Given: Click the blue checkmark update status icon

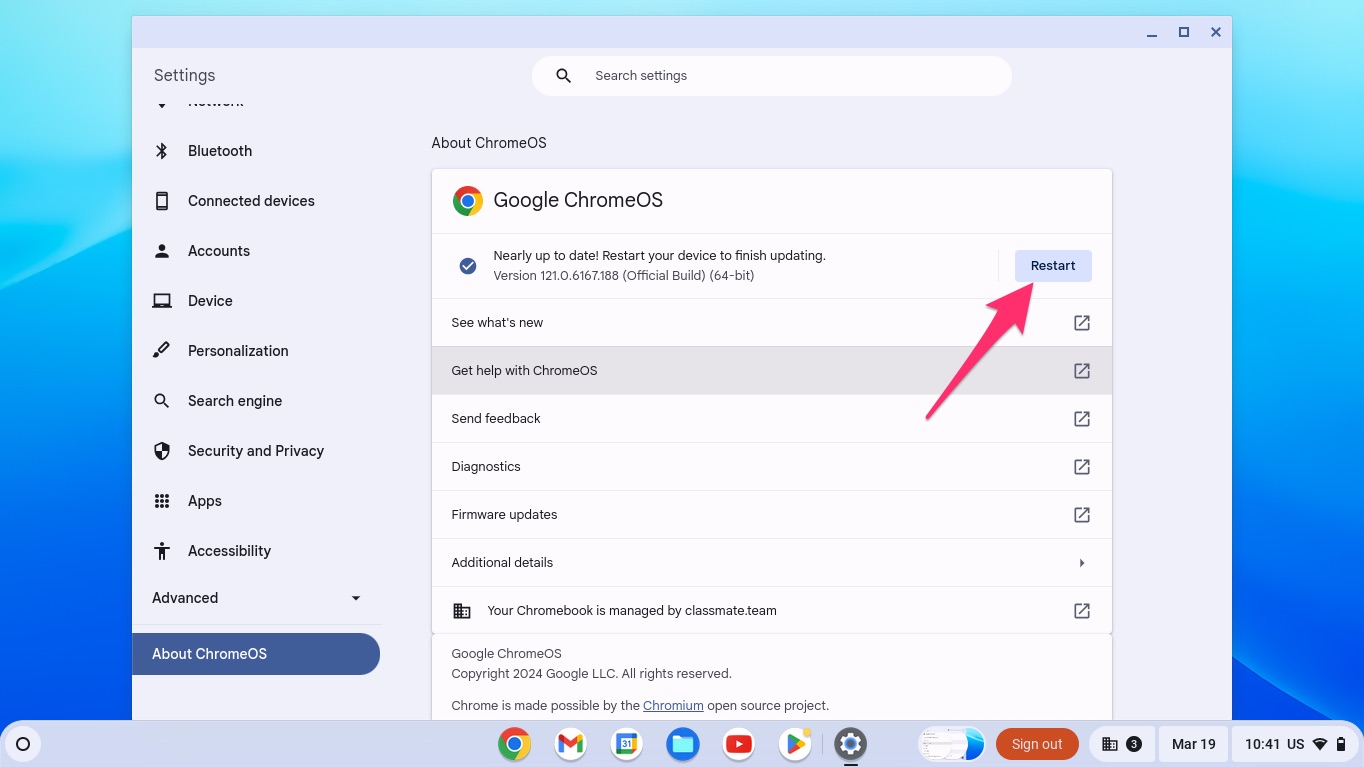Looking at the screenshot, I should pos(467,266).
